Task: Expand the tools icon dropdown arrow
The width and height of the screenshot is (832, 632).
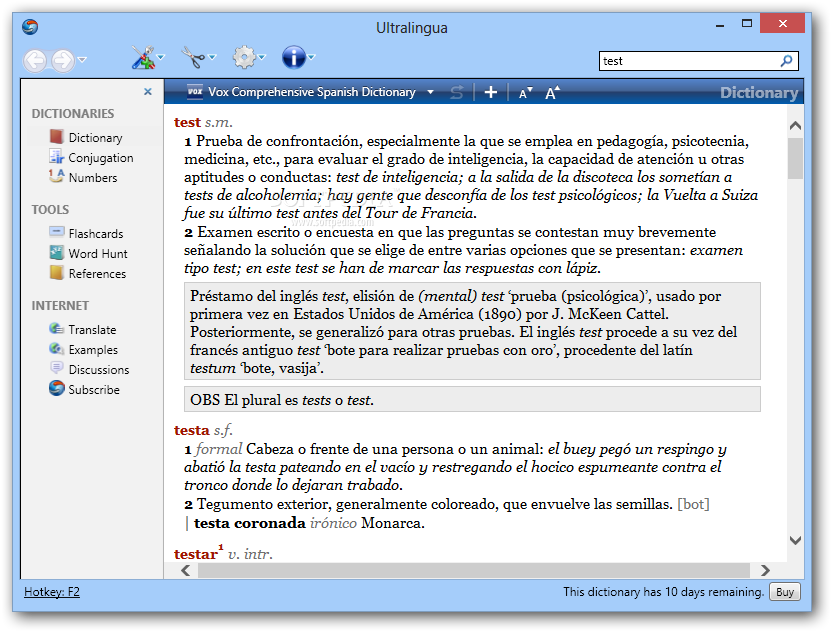Action: coord(161,57)
